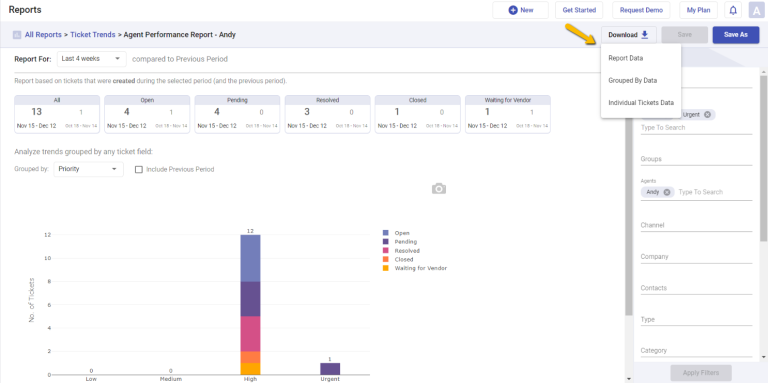Toggle the Include Previous Period checkbox
768x383 pixels.
point(139,169)
